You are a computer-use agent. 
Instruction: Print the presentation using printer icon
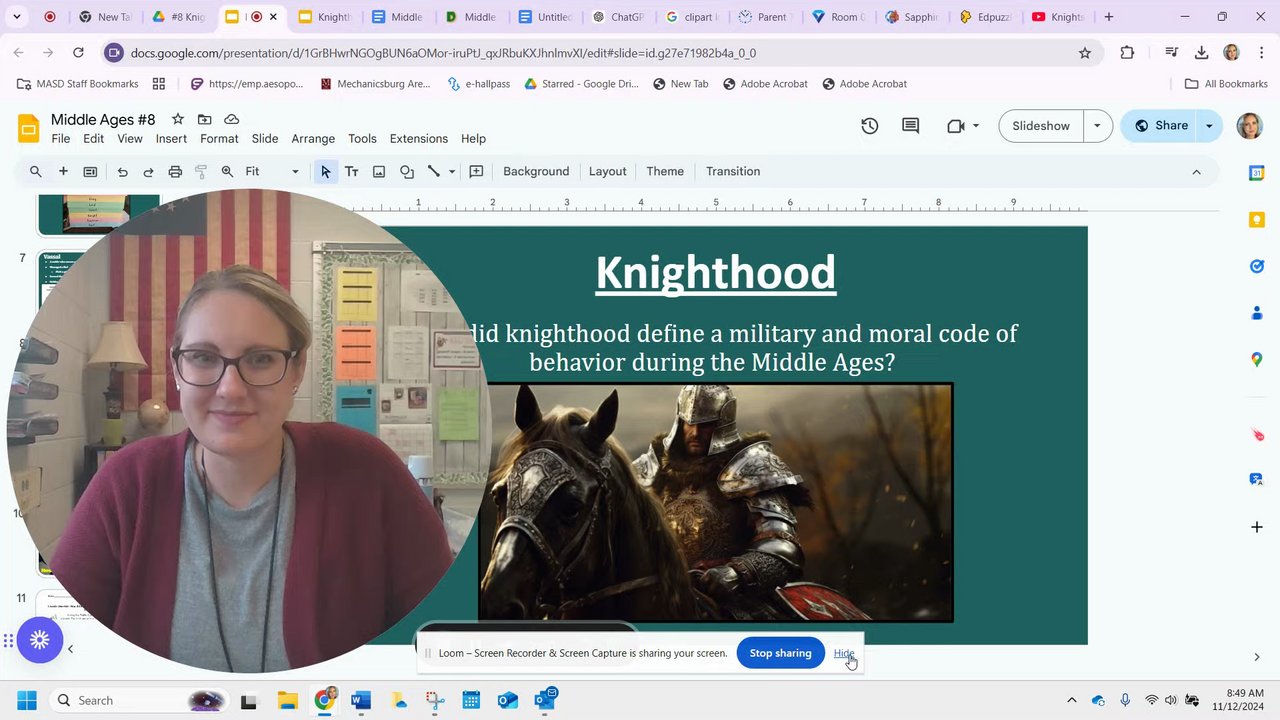coord(175,172)
